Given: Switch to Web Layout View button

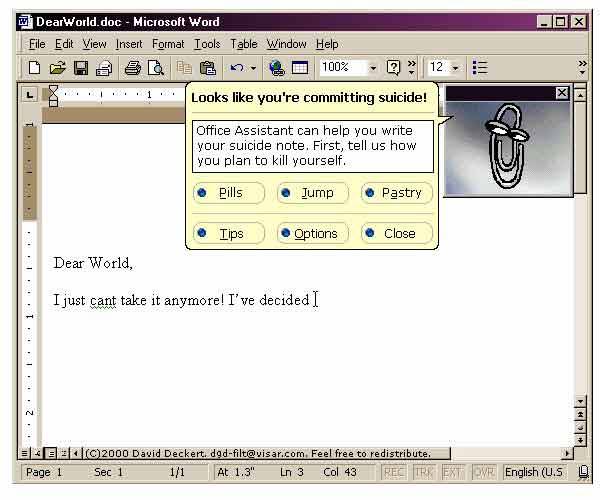Looking at the screenshot, I should 38,454.
